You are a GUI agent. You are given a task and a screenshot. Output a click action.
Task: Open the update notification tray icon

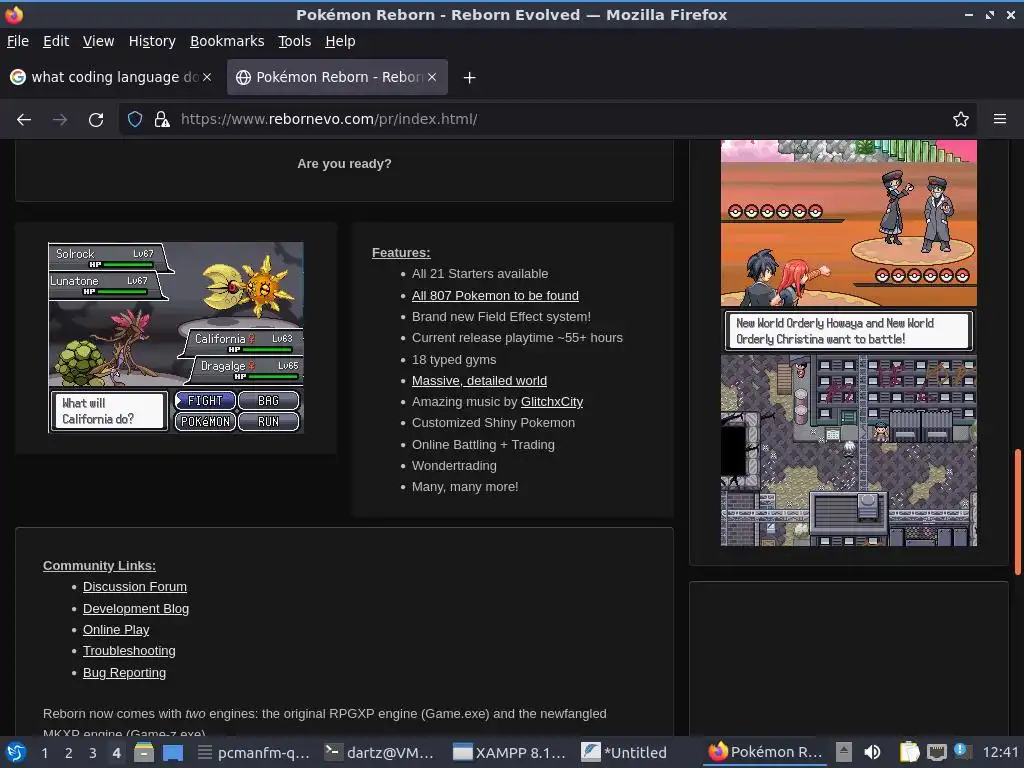click(962, 751)
